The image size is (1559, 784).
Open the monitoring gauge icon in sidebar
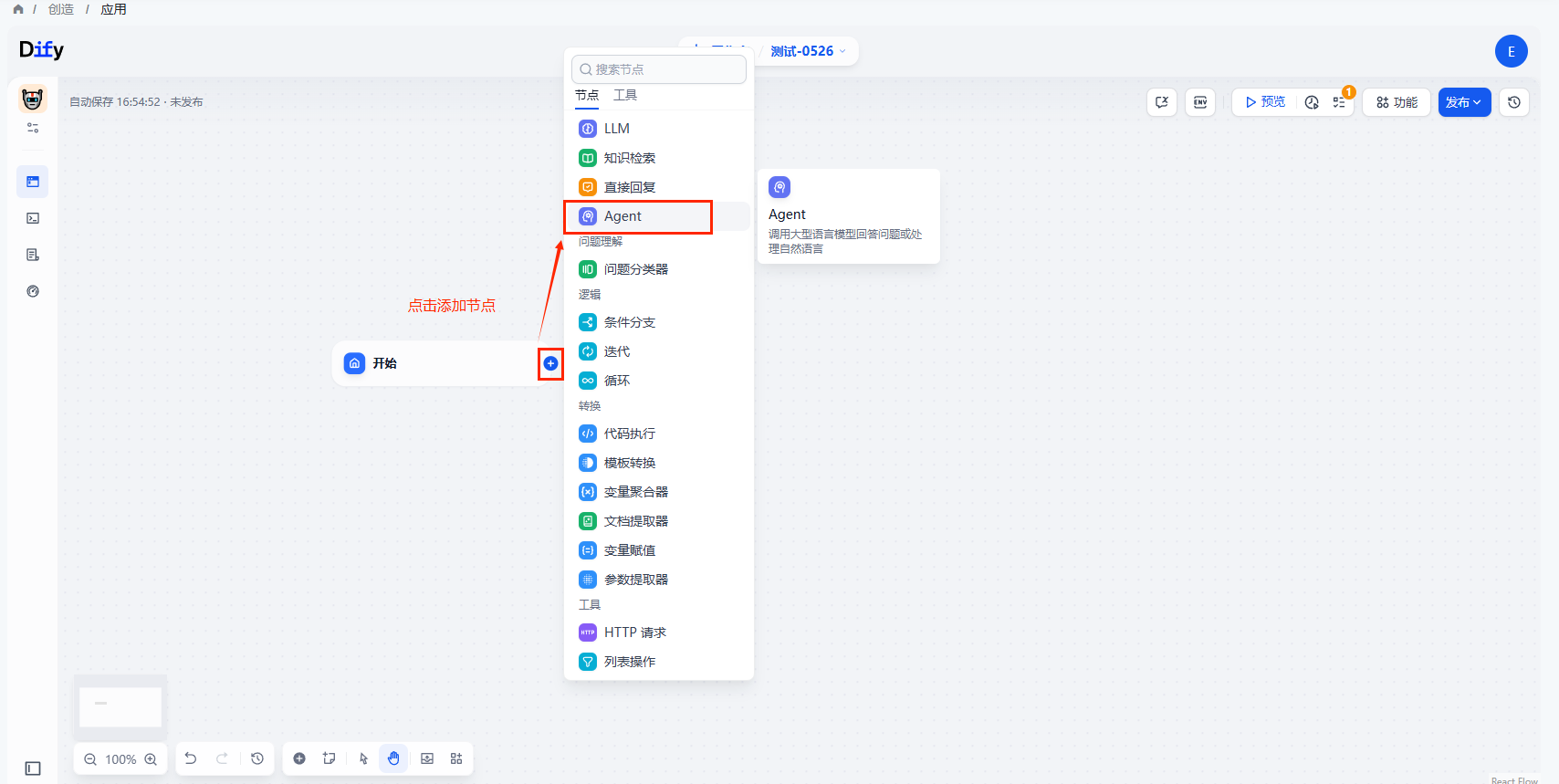(33, 291)
